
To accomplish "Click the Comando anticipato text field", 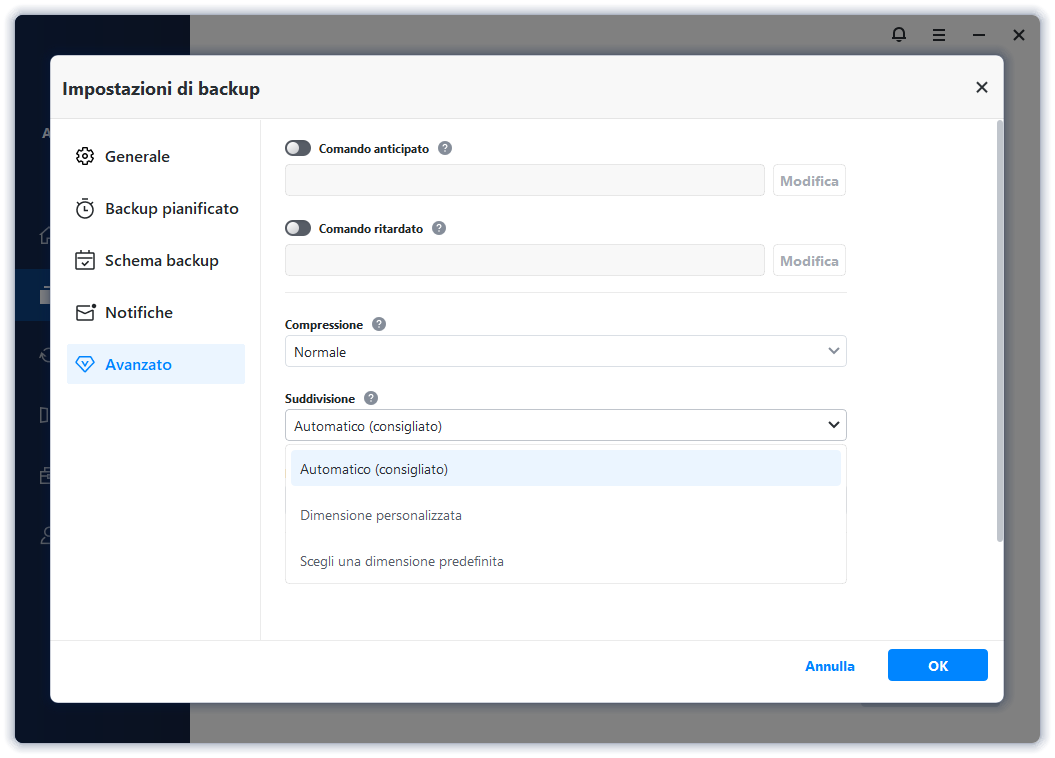I will click(525, 181).
